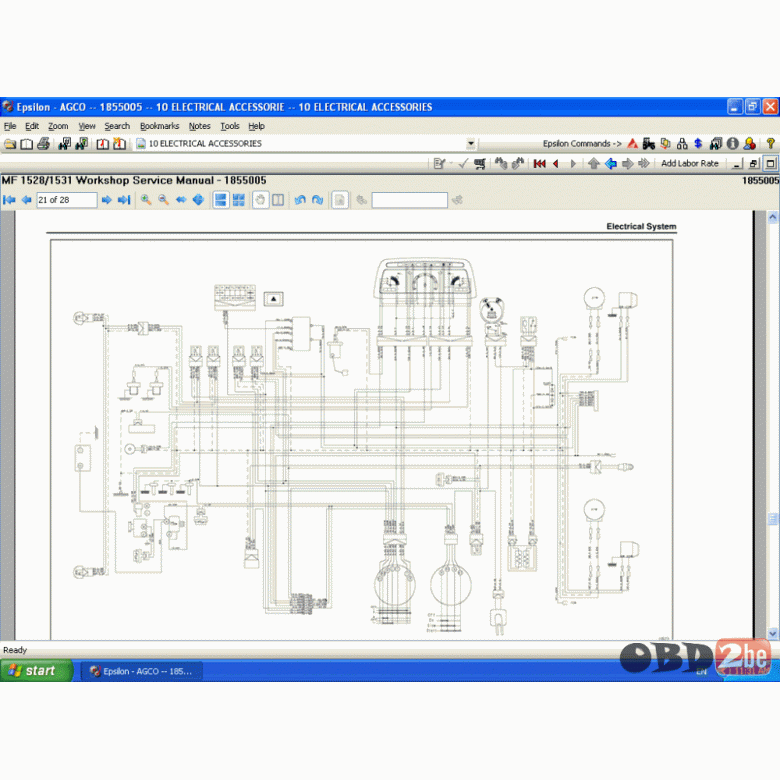Click the black triangle symbol box in diagram
The image size is (780, 780).
pos(273,299)
